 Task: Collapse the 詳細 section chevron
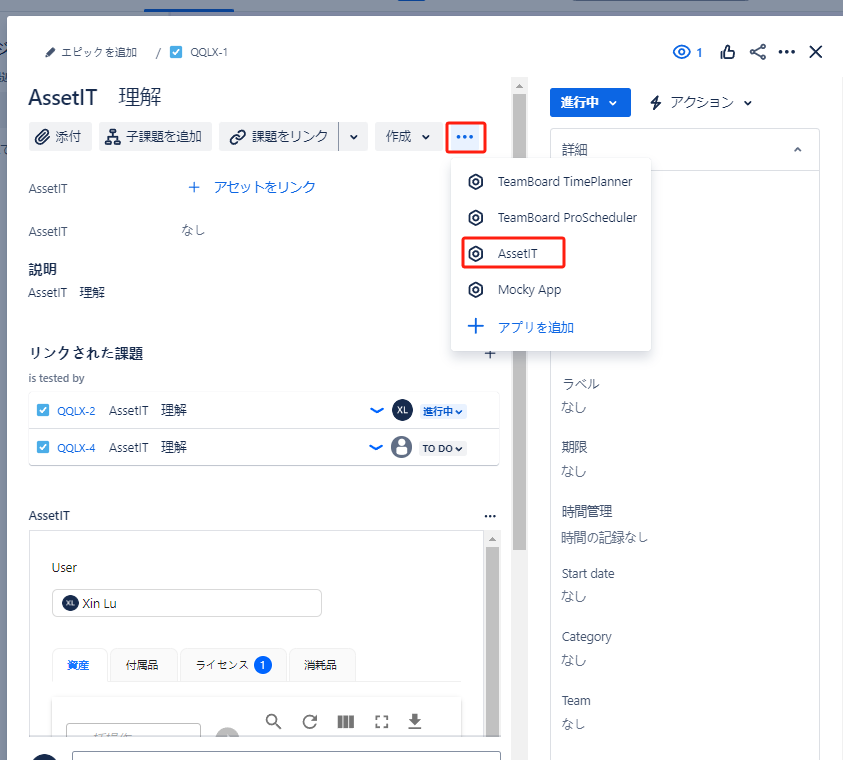[797, 149]
